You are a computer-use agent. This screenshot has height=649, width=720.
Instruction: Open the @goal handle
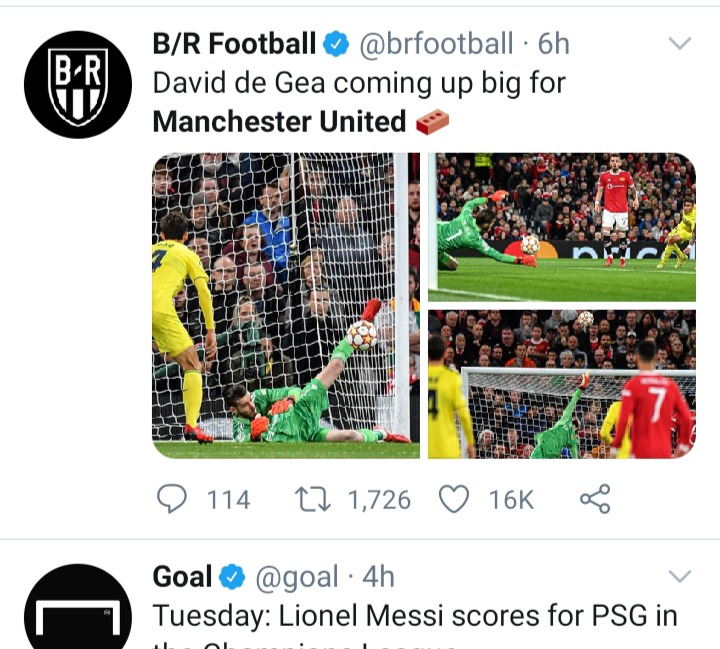tap(297, 577)
